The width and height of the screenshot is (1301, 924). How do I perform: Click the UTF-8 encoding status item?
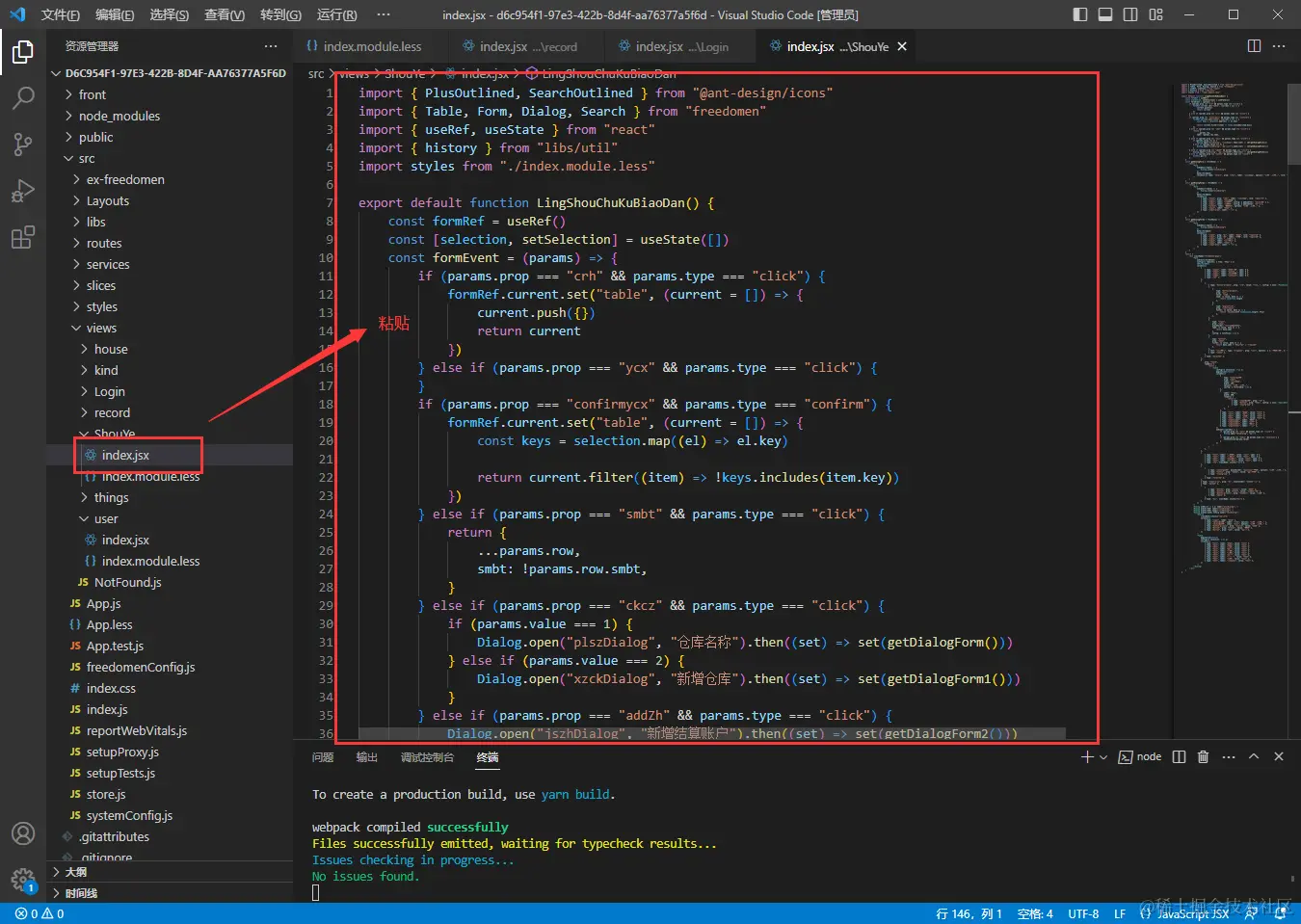(1083, 913)
